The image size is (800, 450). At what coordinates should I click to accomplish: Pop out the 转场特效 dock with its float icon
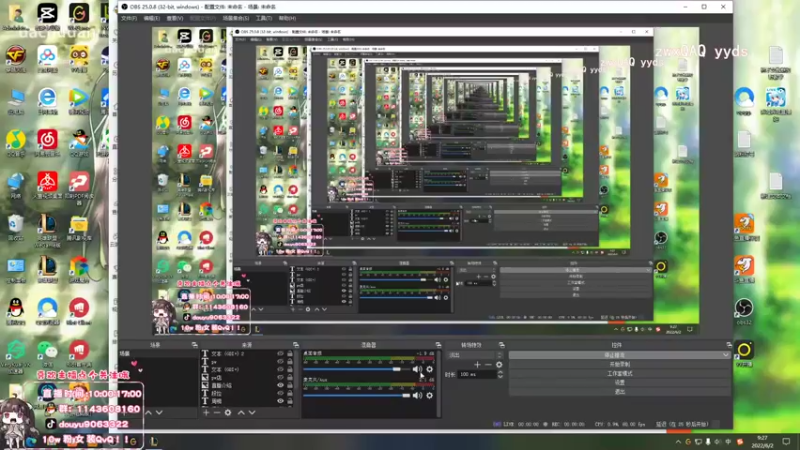click(x=502, y=345)
